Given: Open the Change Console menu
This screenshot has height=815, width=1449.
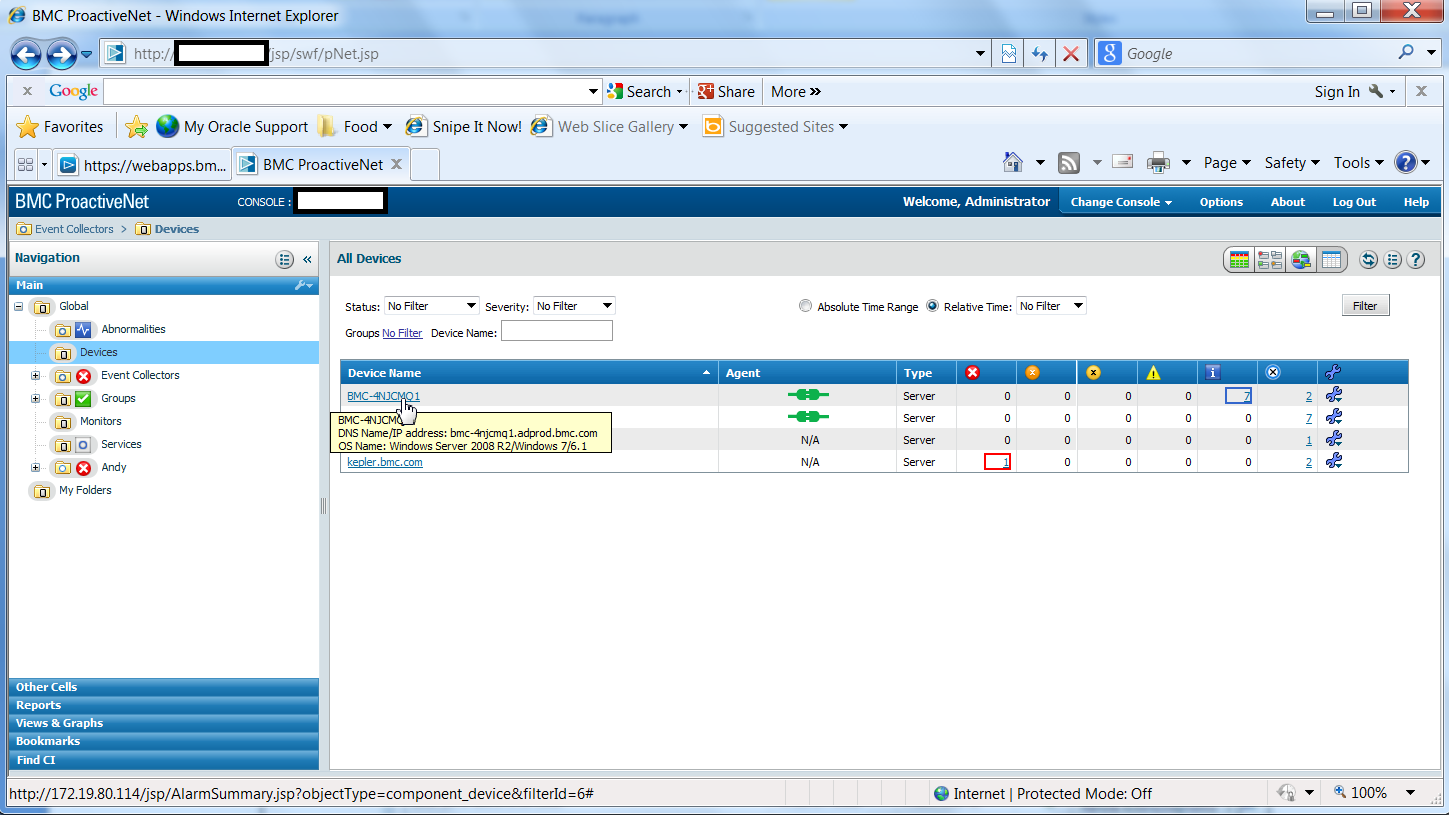Looking at the screenshot, I should point(1121,202).
